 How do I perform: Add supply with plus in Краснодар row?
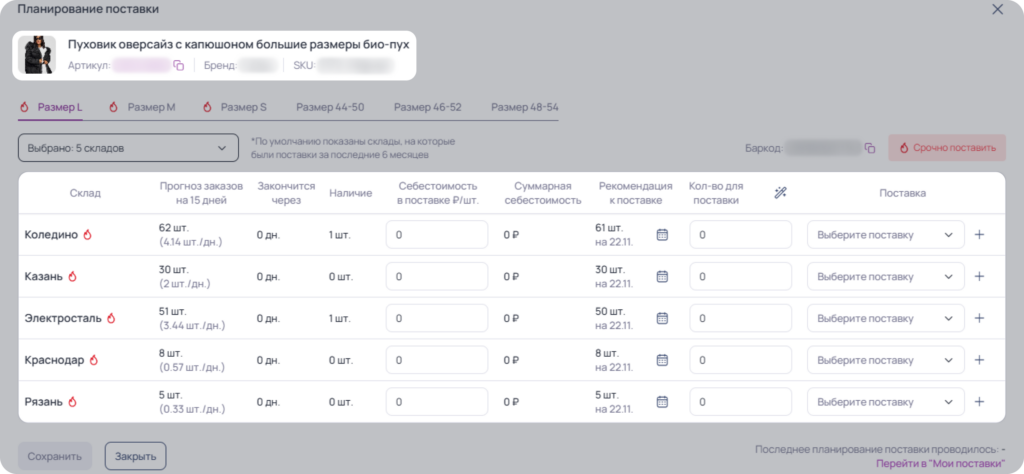(979, 360)
